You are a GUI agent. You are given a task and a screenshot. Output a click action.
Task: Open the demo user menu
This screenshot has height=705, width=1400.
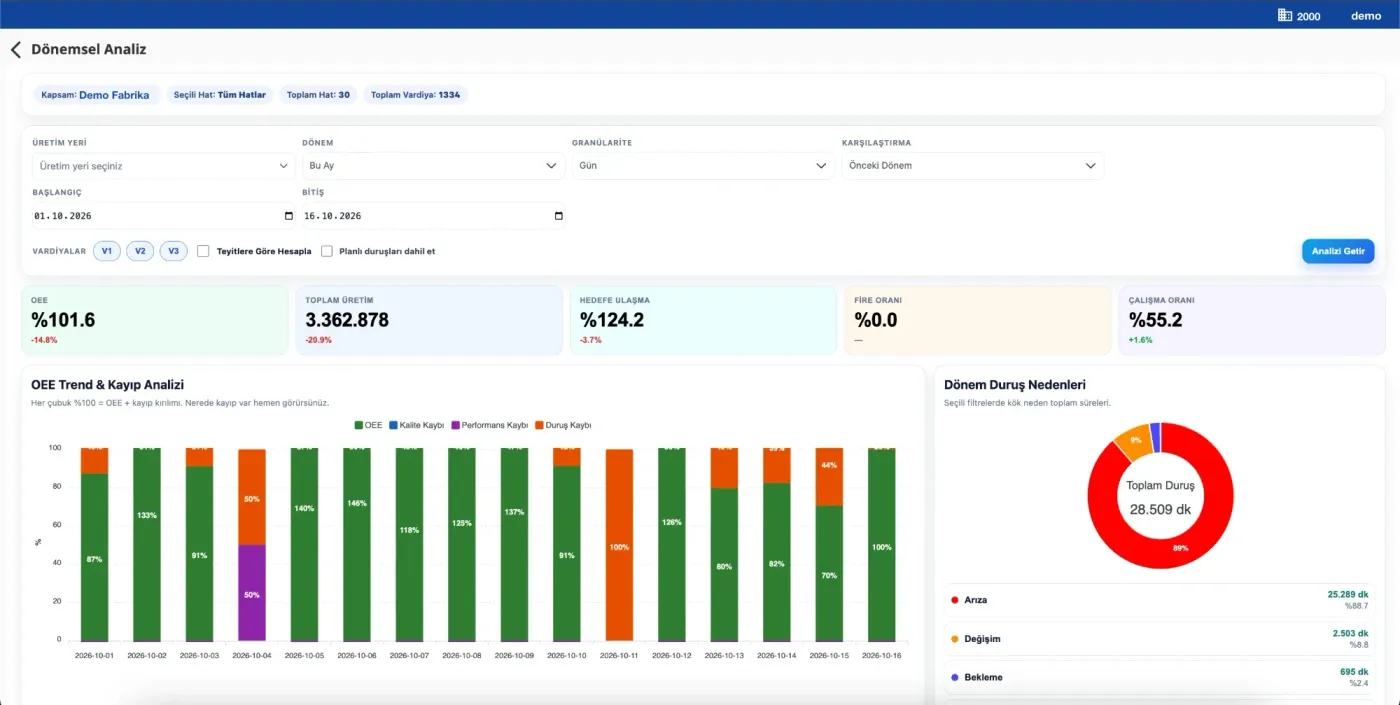(x=1366, y=16)
